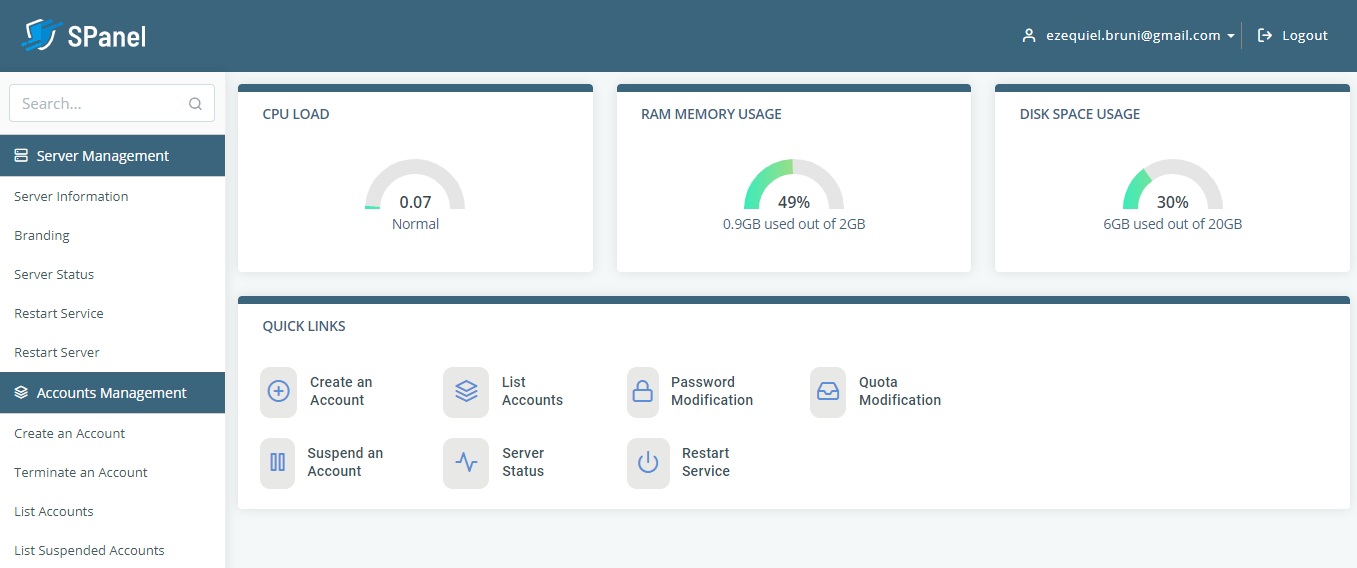Viewport: 1357px width, 568px height.
Task: Click the Quota Modification quick link text
Action: 900,391
